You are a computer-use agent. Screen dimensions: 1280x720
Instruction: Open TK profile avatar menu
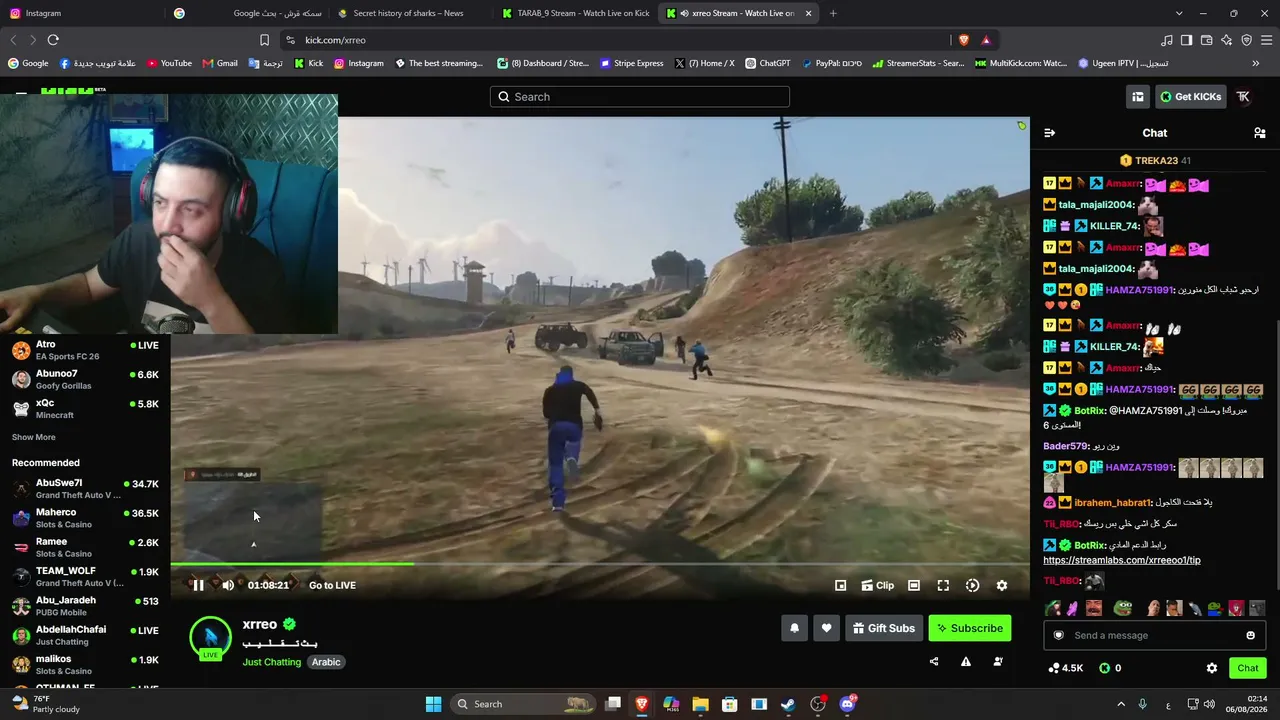pyautogui.click(x=1244, y=97)
